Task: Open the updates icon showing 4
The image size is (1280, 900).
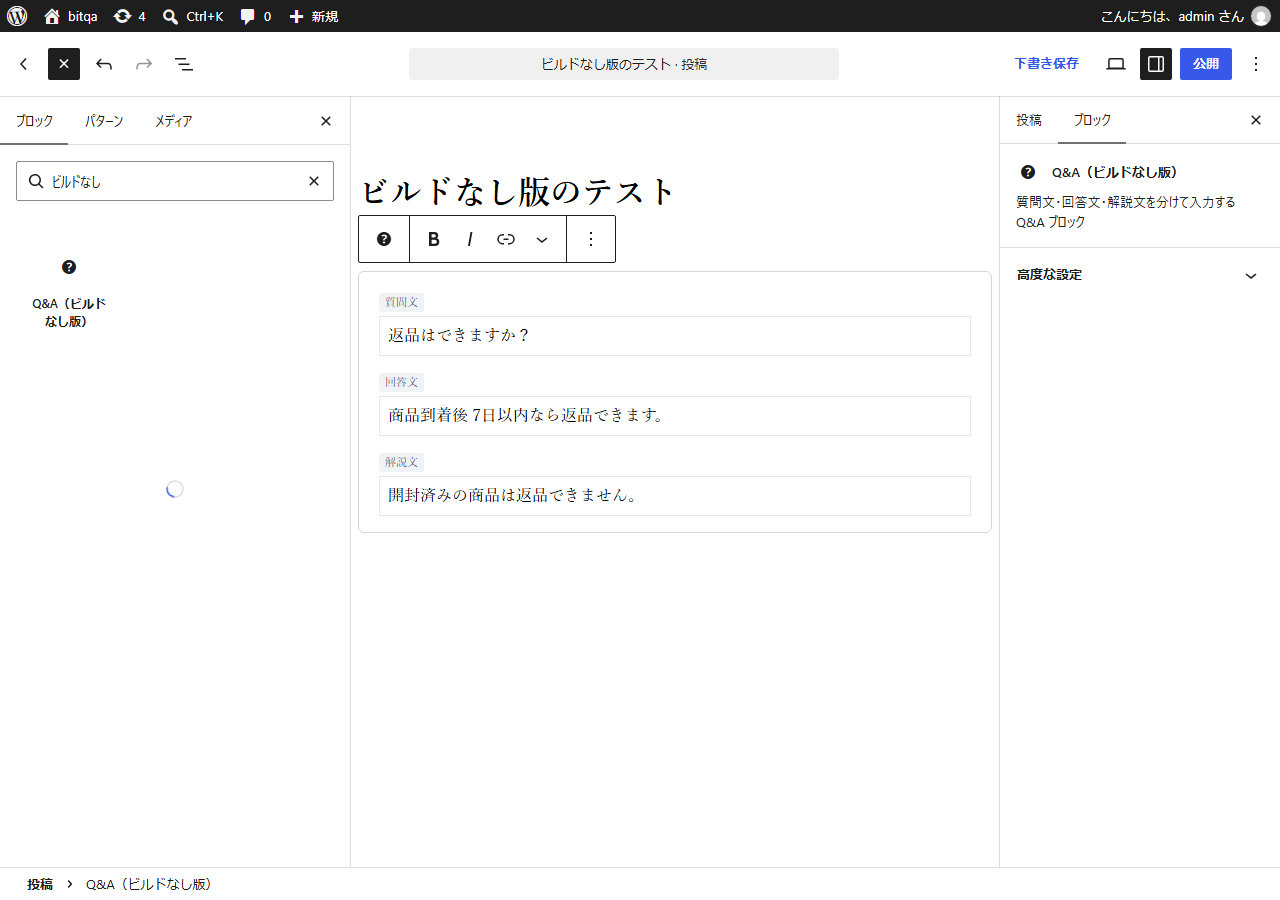Action: point(130,16)
